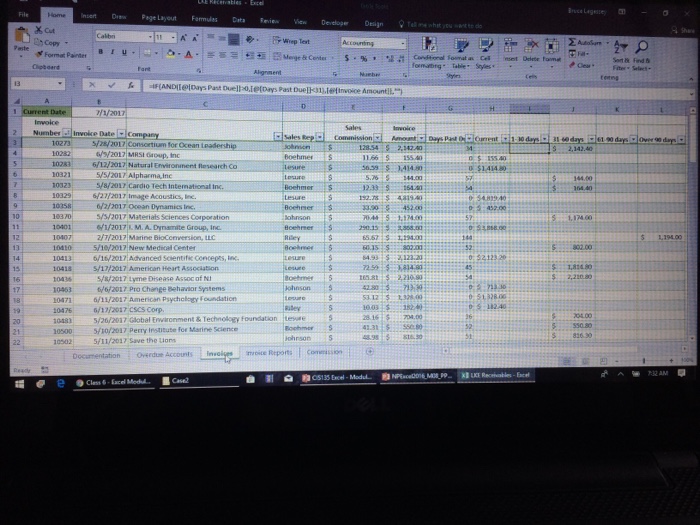Click Decrease Decimal icon

(x=401, y=58)
